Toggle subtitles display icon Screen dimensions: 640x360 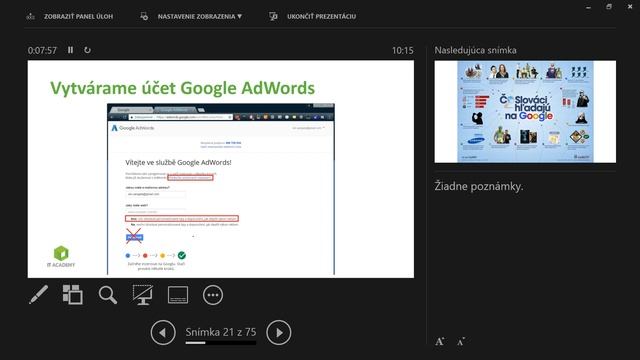178,295
